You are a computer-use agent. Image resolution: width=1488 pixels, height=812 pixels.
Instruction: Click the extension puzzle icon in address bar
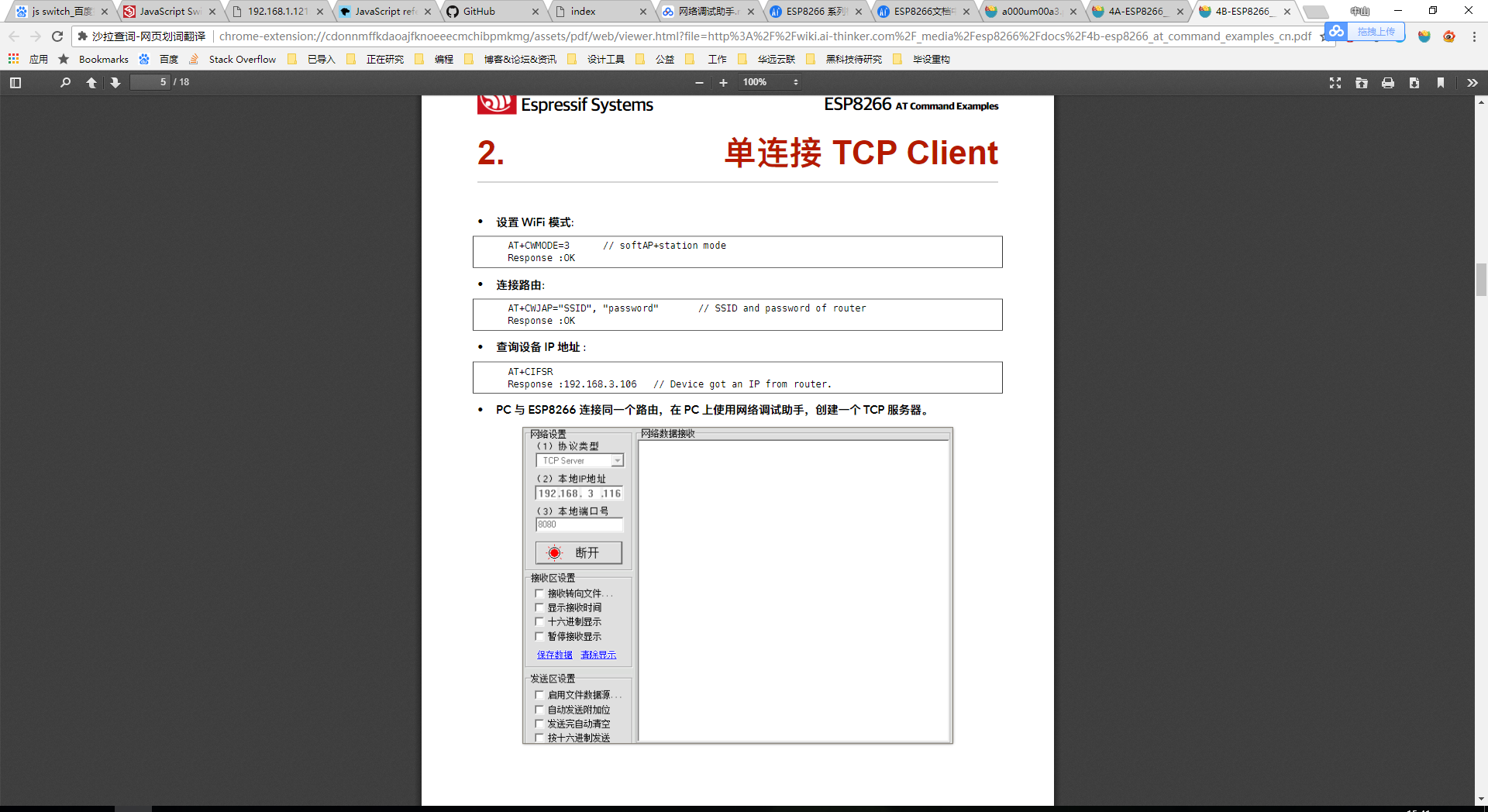(x=83, y=36)
